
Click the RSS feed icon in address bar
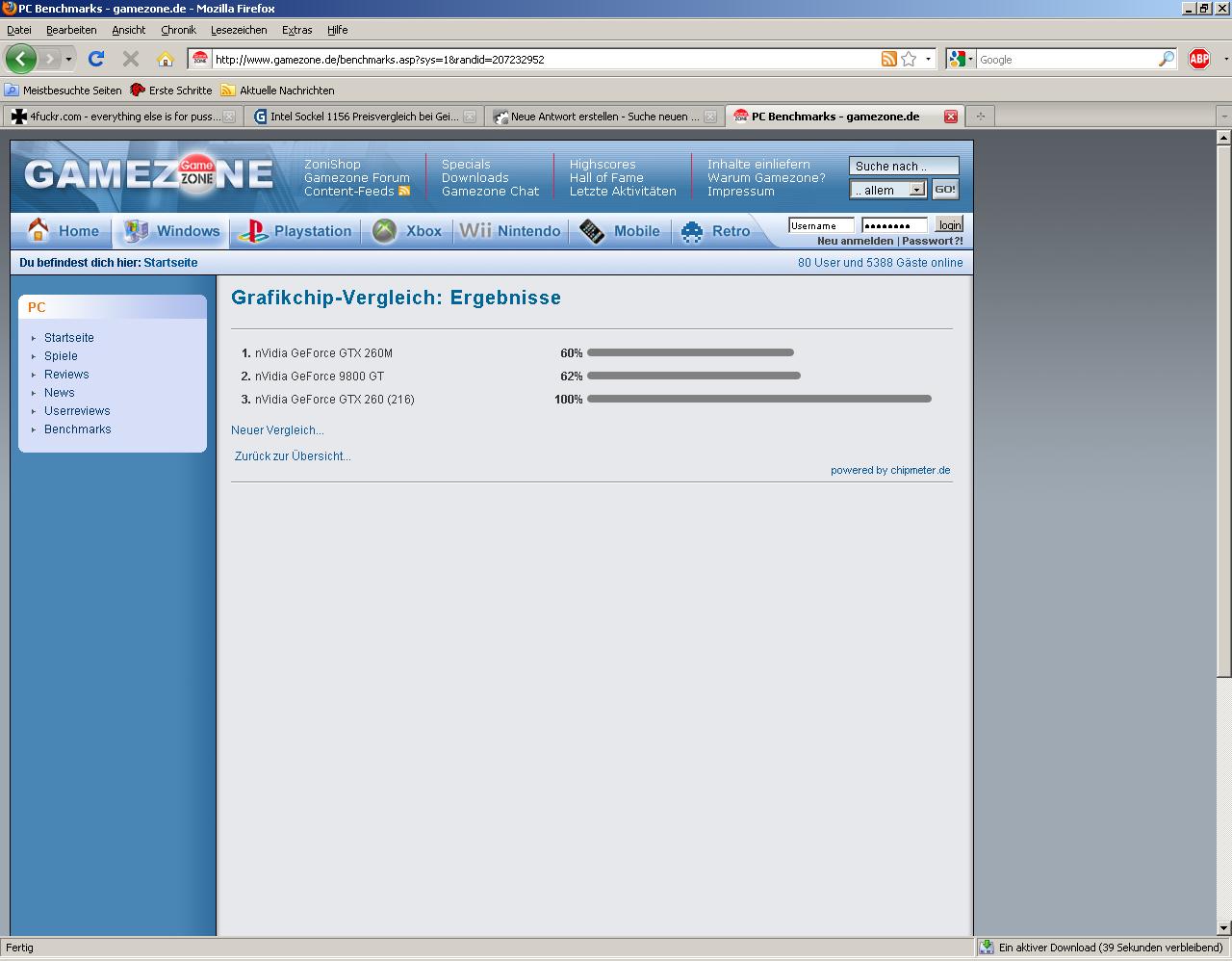point(889,59)
